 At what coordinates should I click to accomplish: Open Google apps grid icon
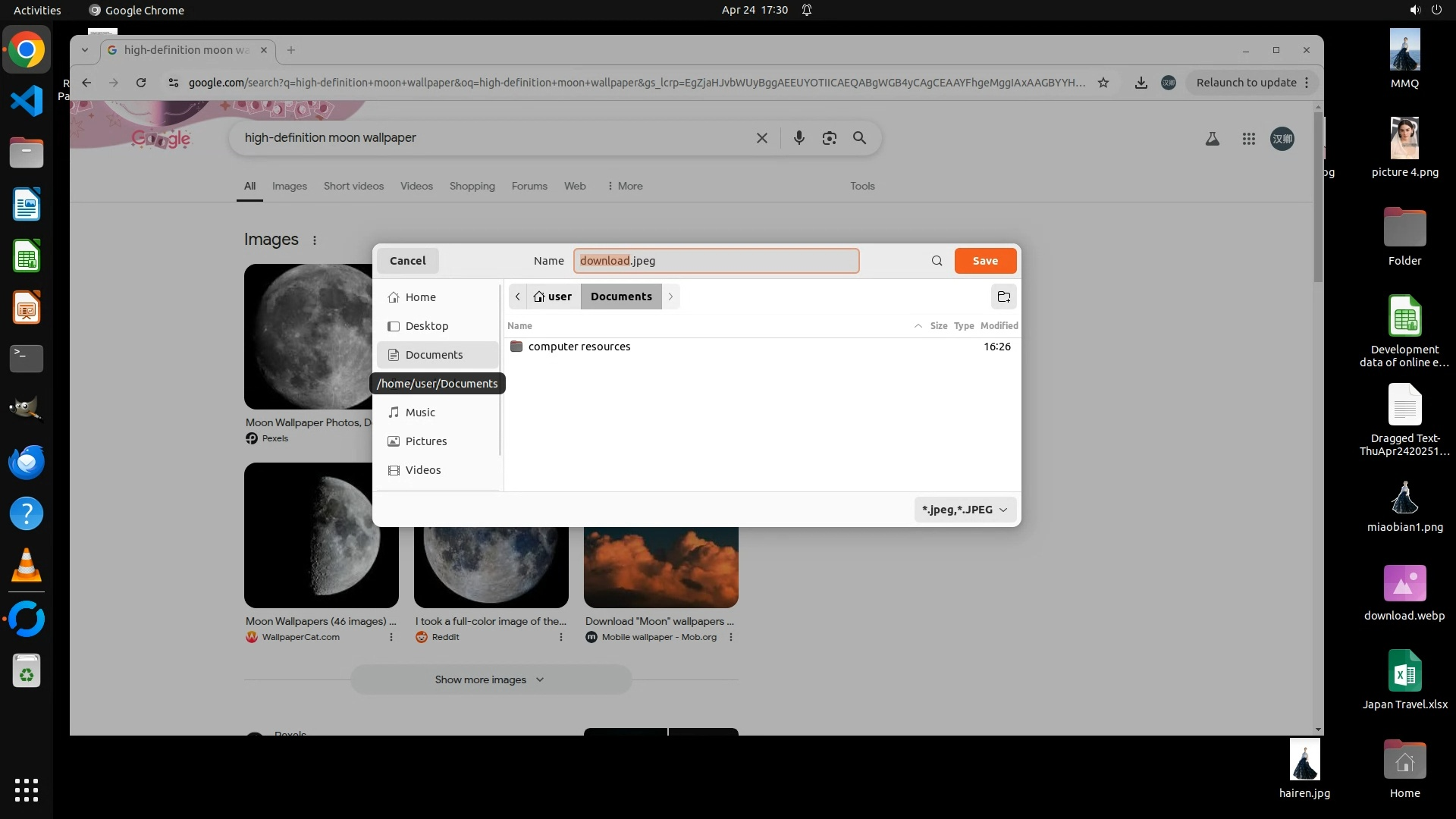1248,139
